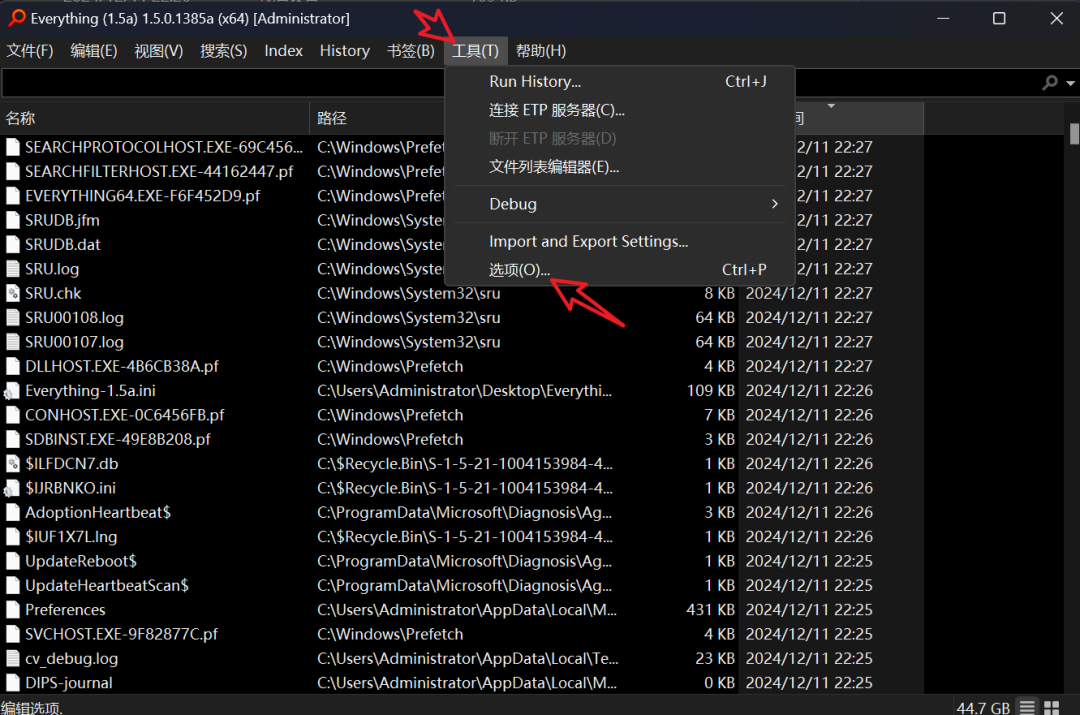
Task: Click 44.7 GB in the status bar
Action: click(x=983, y=707)
